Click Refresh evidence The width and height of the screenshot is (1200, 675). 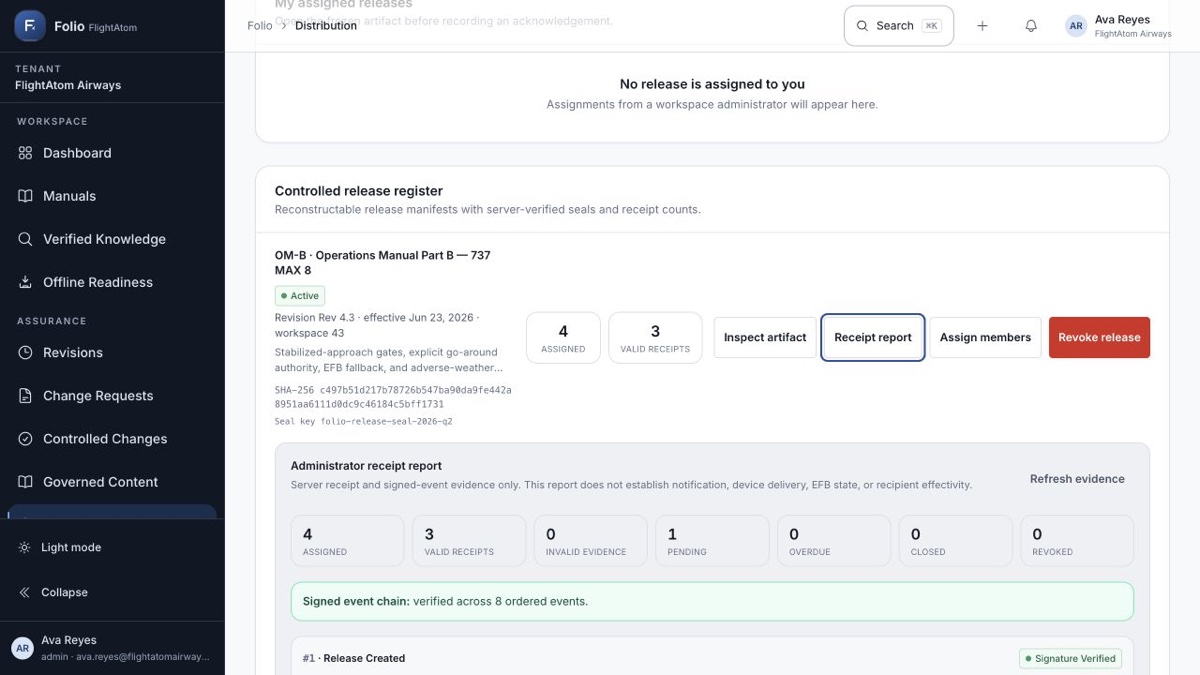1077,479
